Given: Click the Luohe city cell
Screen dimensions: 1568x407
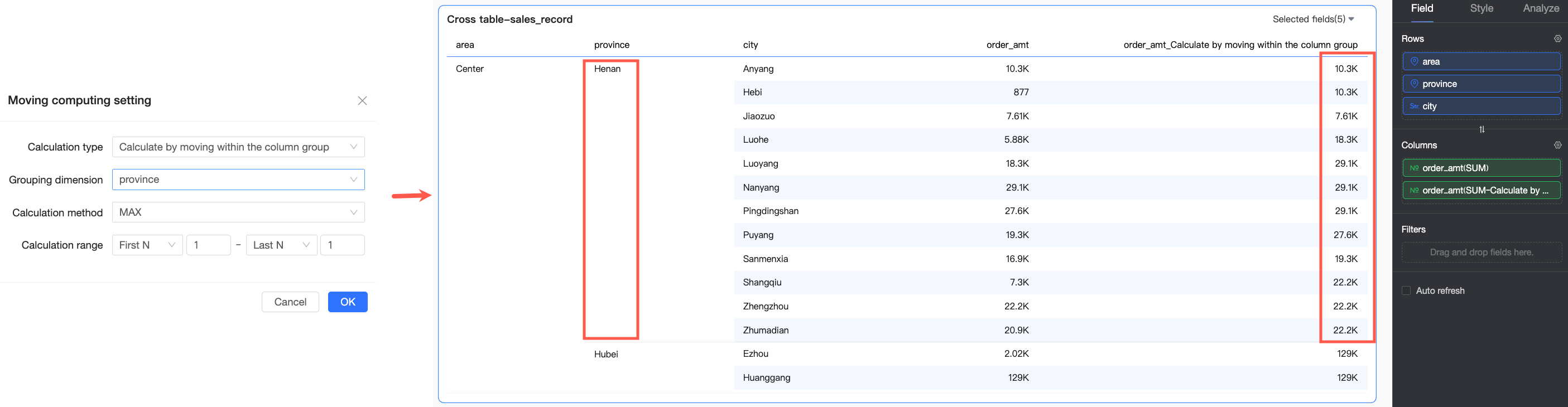Looking at the screenshot, I should 756,140.
